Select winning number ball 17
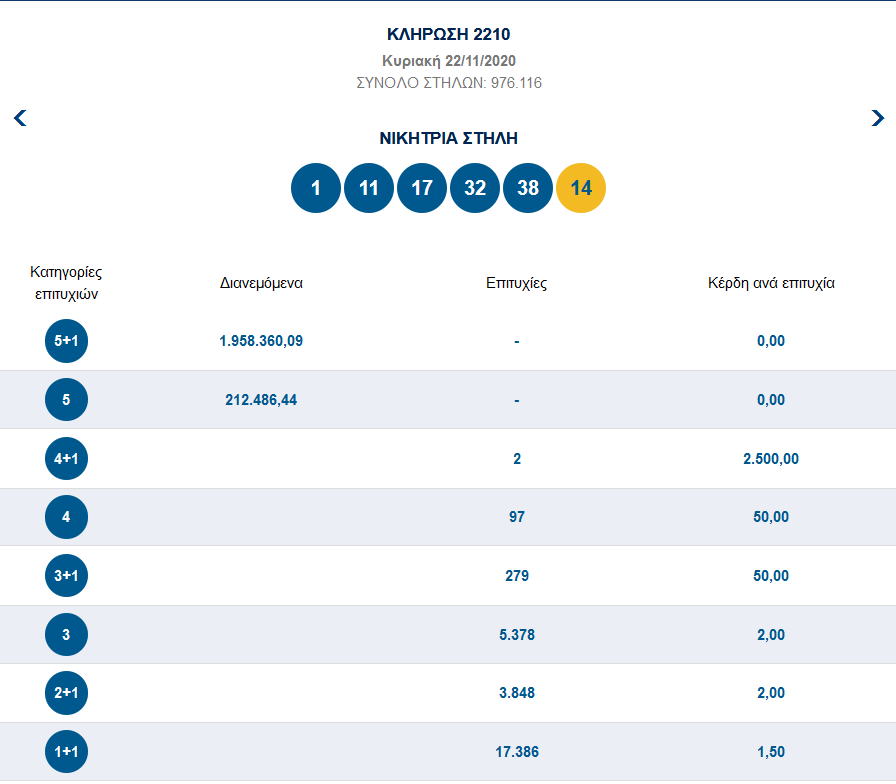This screenshot has height=784, width=896. [422, 188]
